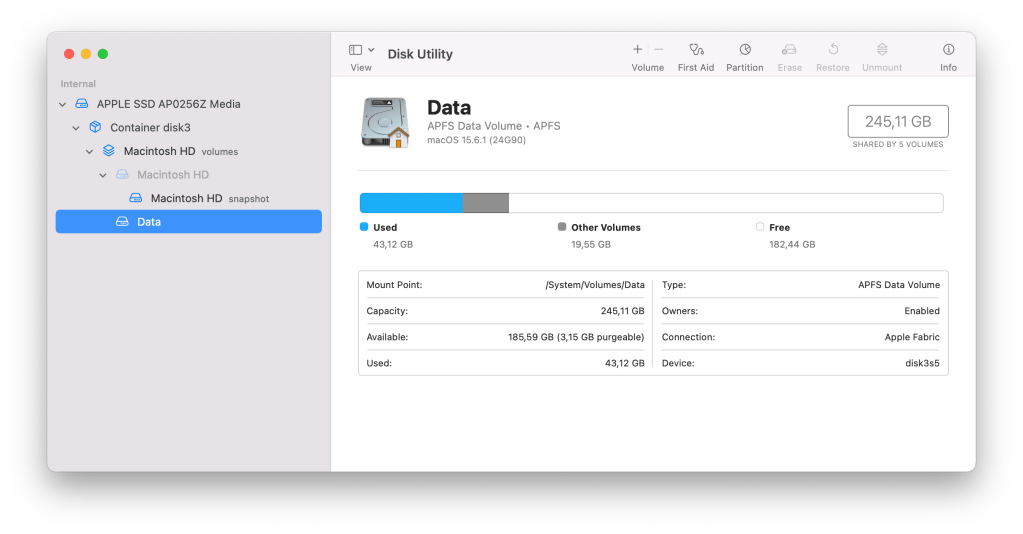Click the Restore toolbar icon
1023x534 pixels.
coord(833,50)
